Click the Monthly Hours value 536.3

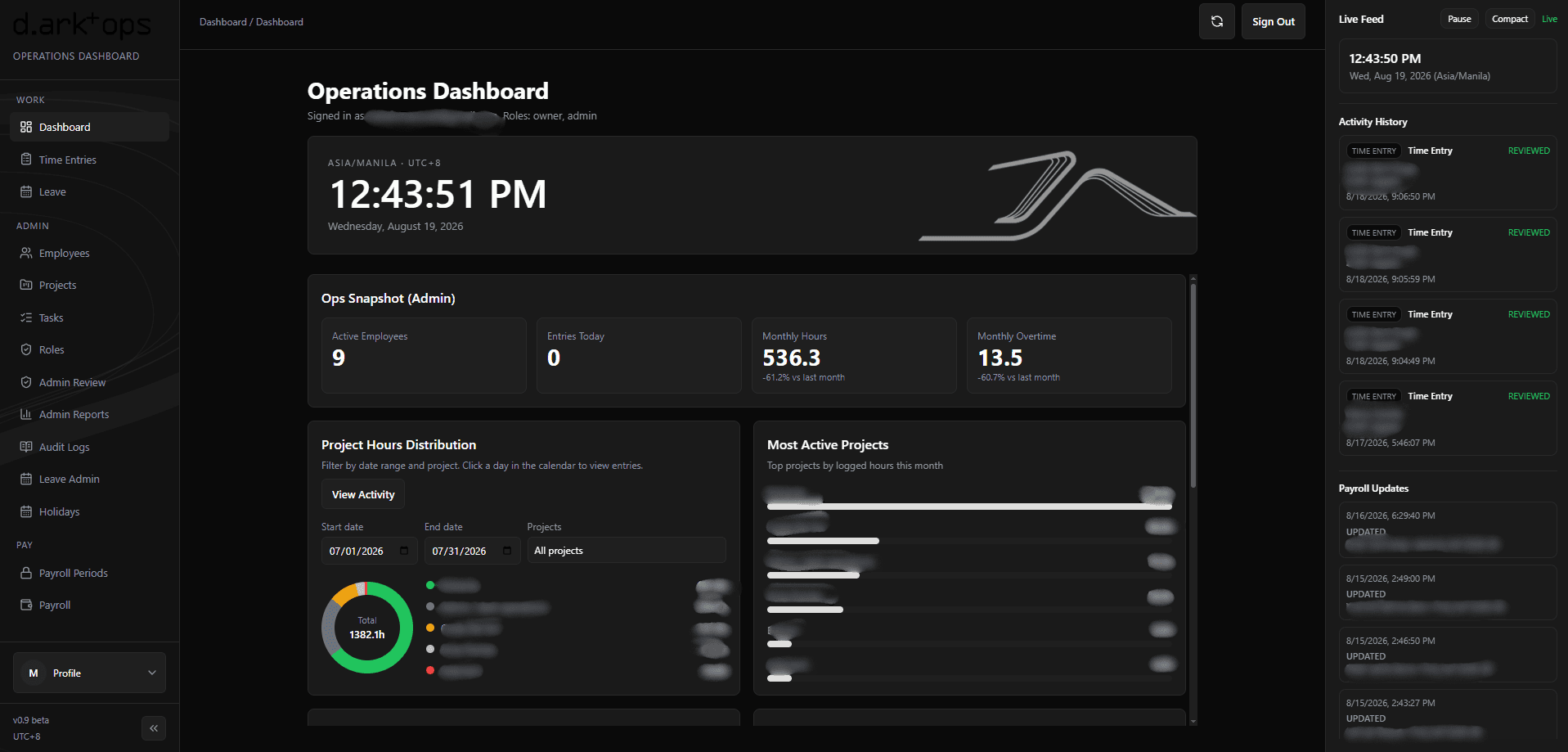click(x=791, y=358)
